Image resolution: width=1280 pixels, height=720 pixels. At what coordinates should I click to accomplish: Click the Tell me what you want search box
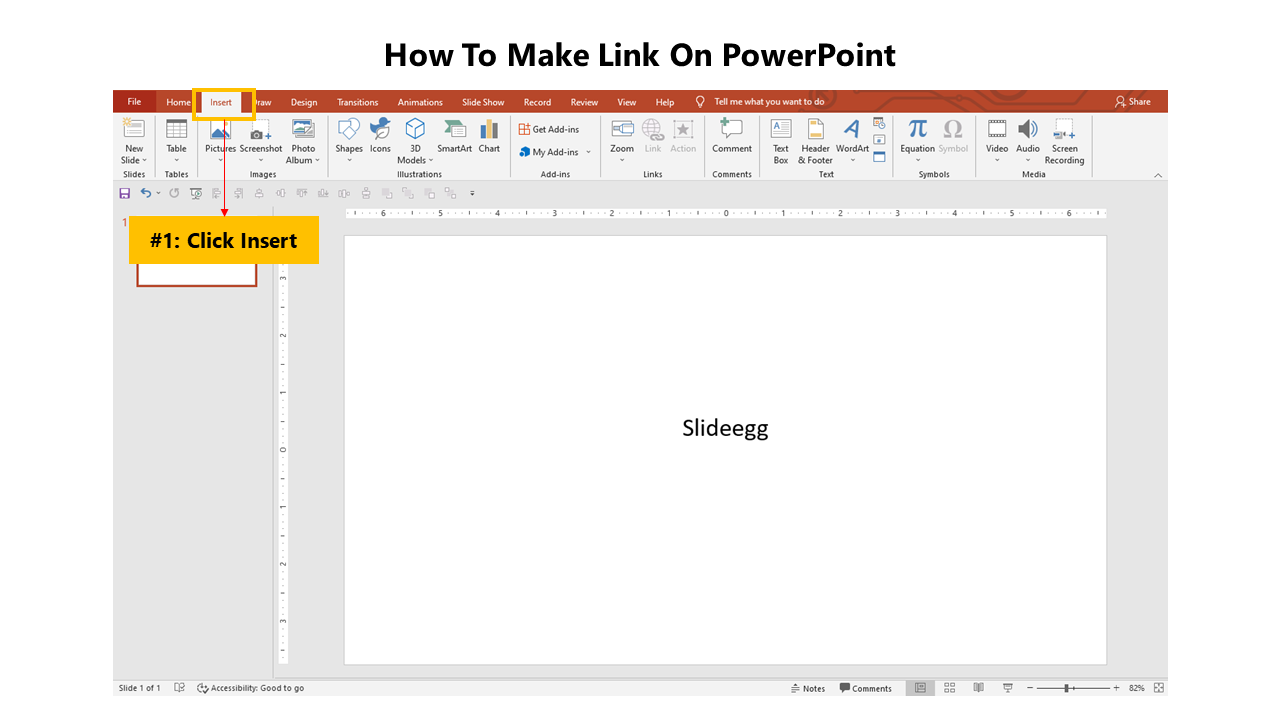(x=769, y=102)
